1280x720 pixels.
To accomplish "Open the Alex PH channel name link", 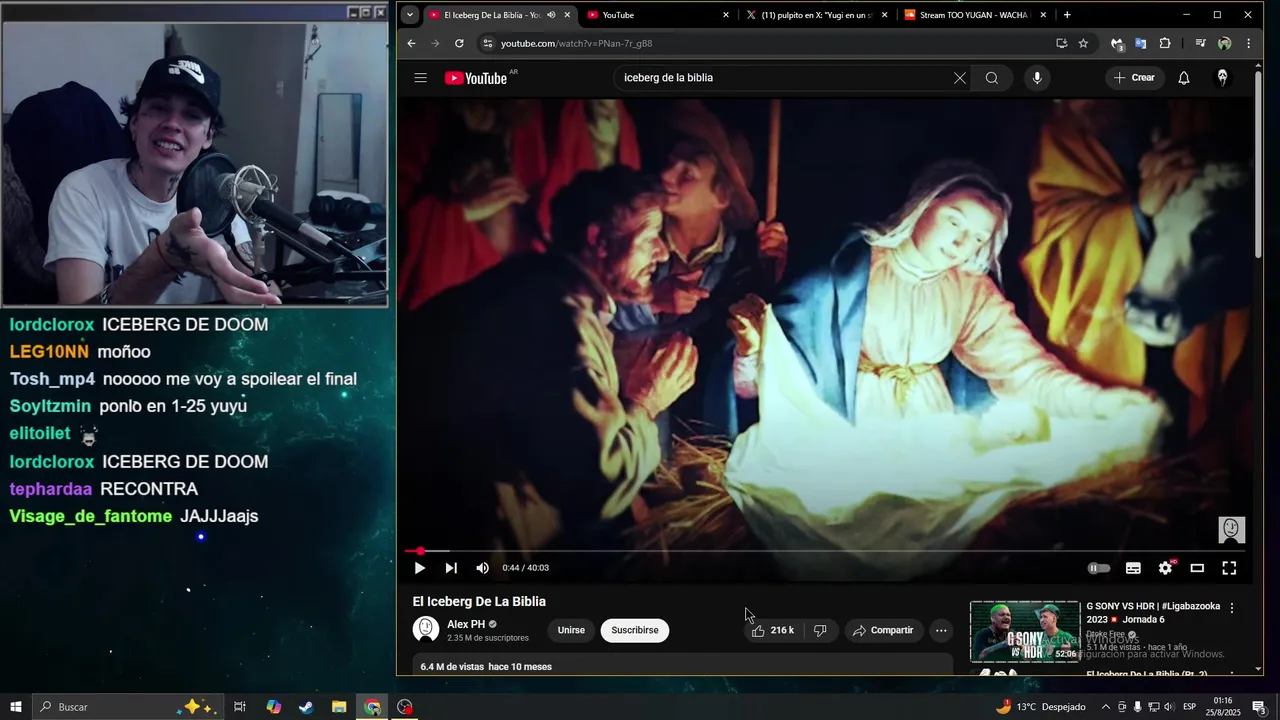I will point(466,624).
